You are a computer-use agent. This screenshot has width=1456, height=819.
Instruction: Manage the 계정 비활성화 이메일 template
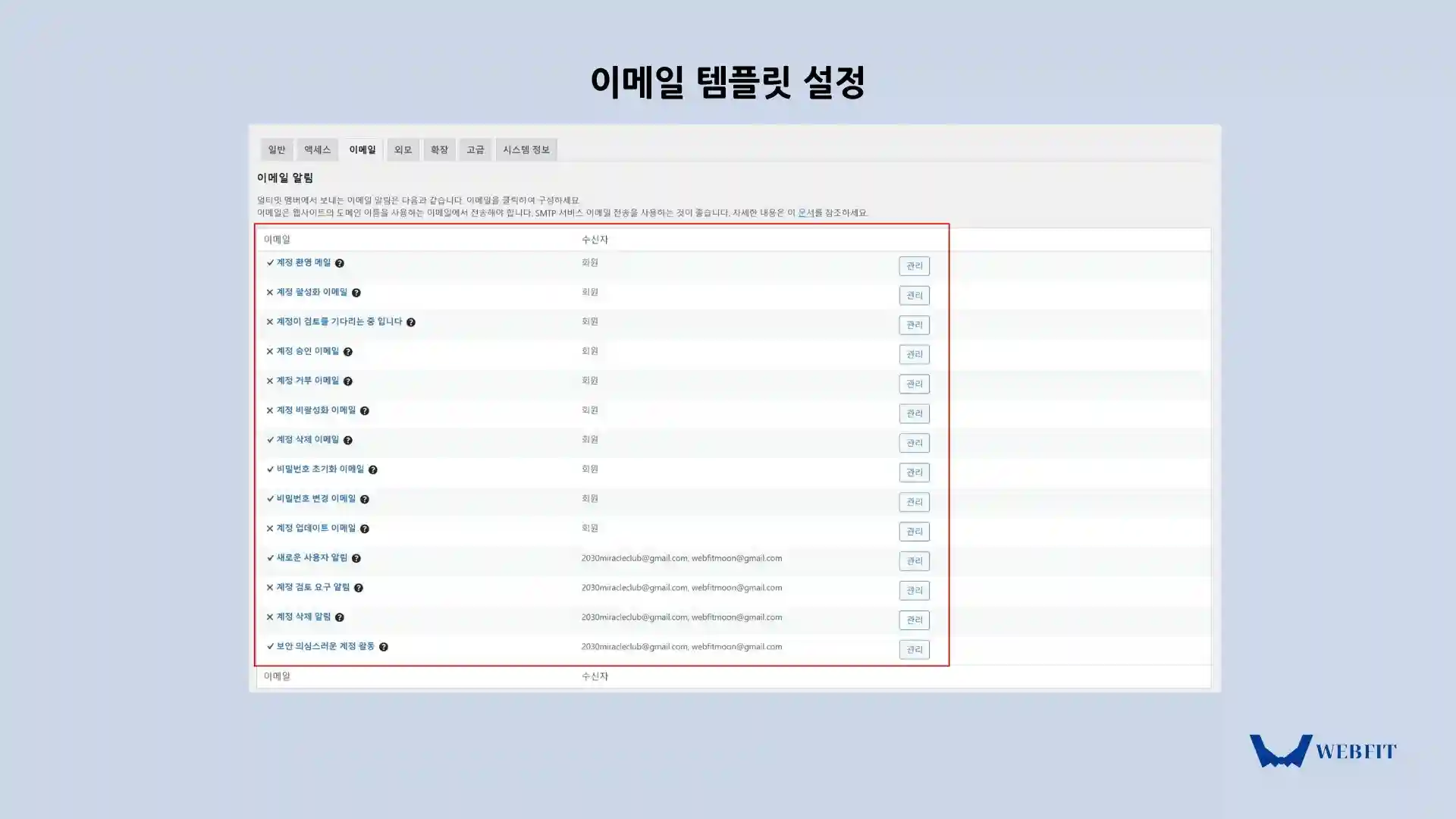point(915,414)
